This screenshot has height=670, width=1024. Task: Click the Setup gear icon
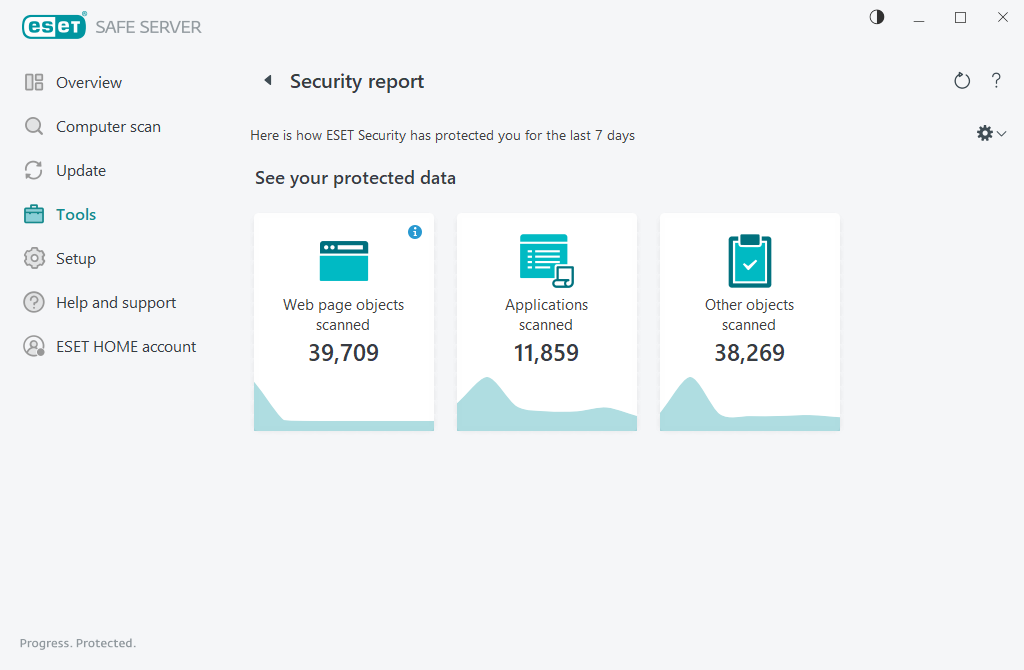[x=34, y=259]
